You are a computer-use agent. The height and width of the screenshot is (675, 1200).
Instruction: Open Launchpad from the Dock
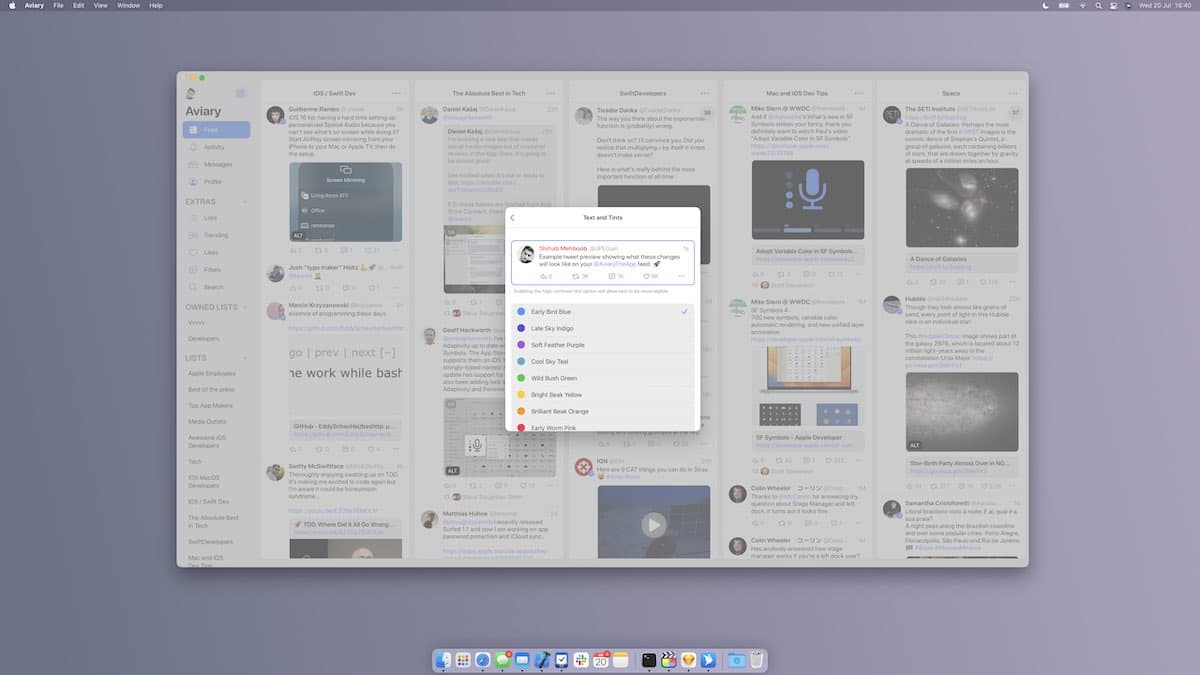(x=464, y=660)
